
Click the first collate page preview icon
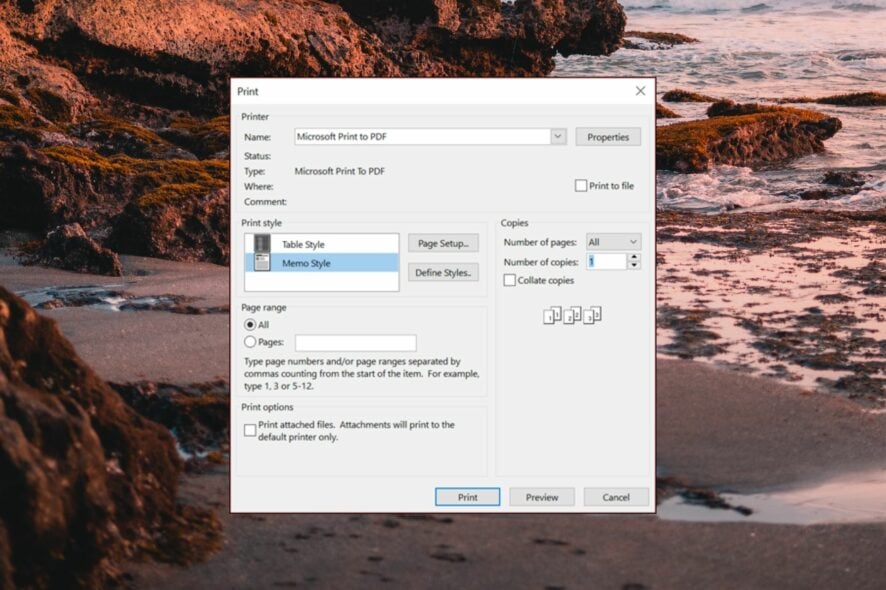pyautogui.click(x=551, y=314)
